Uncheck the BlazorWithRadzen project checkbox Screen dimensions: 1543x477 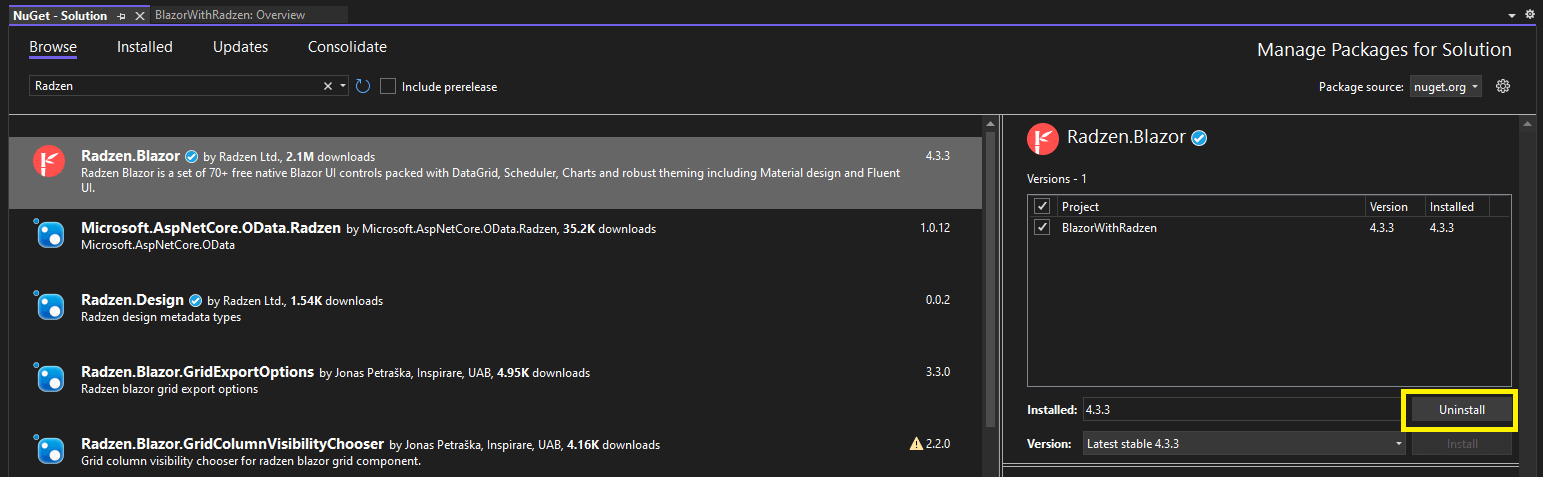point(1043,227)
